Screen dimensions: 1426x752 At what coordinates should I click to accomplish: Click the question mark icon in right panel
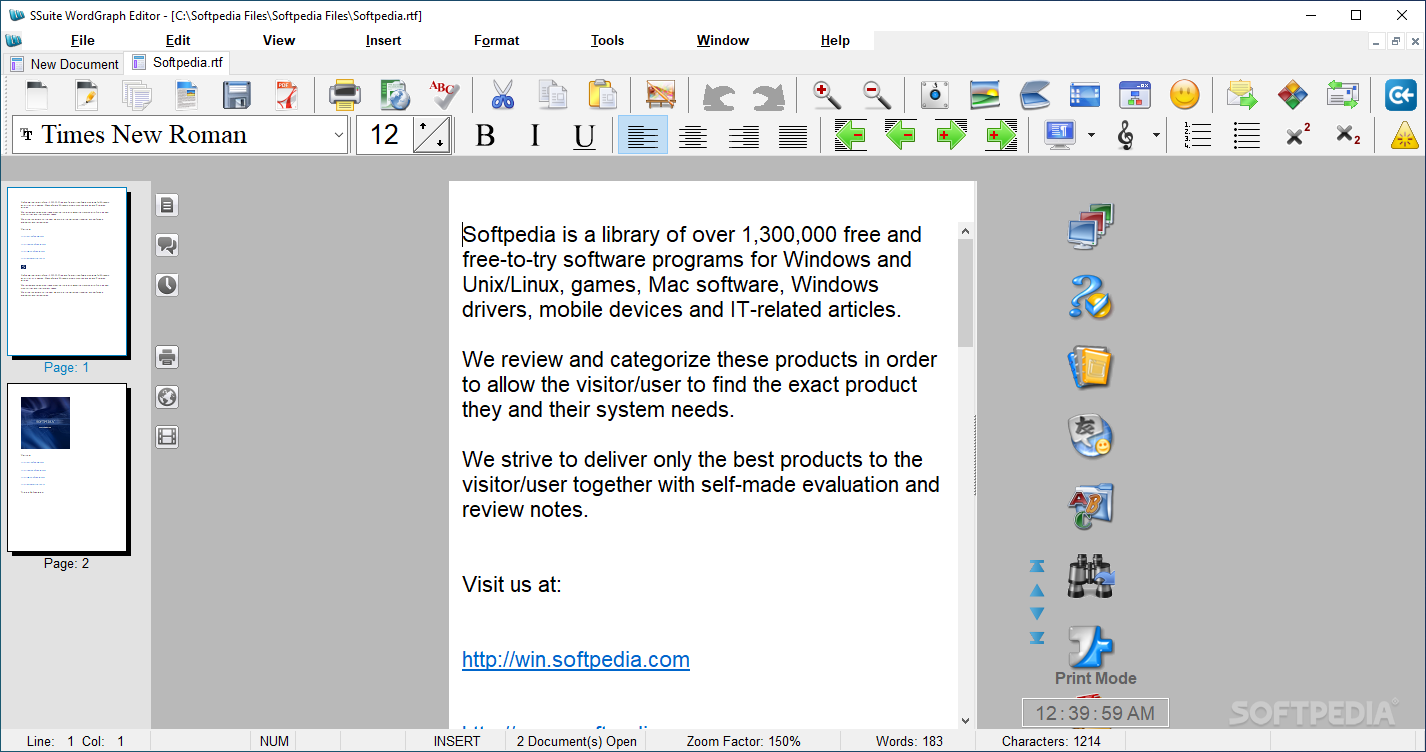[x=1090, y=296]
